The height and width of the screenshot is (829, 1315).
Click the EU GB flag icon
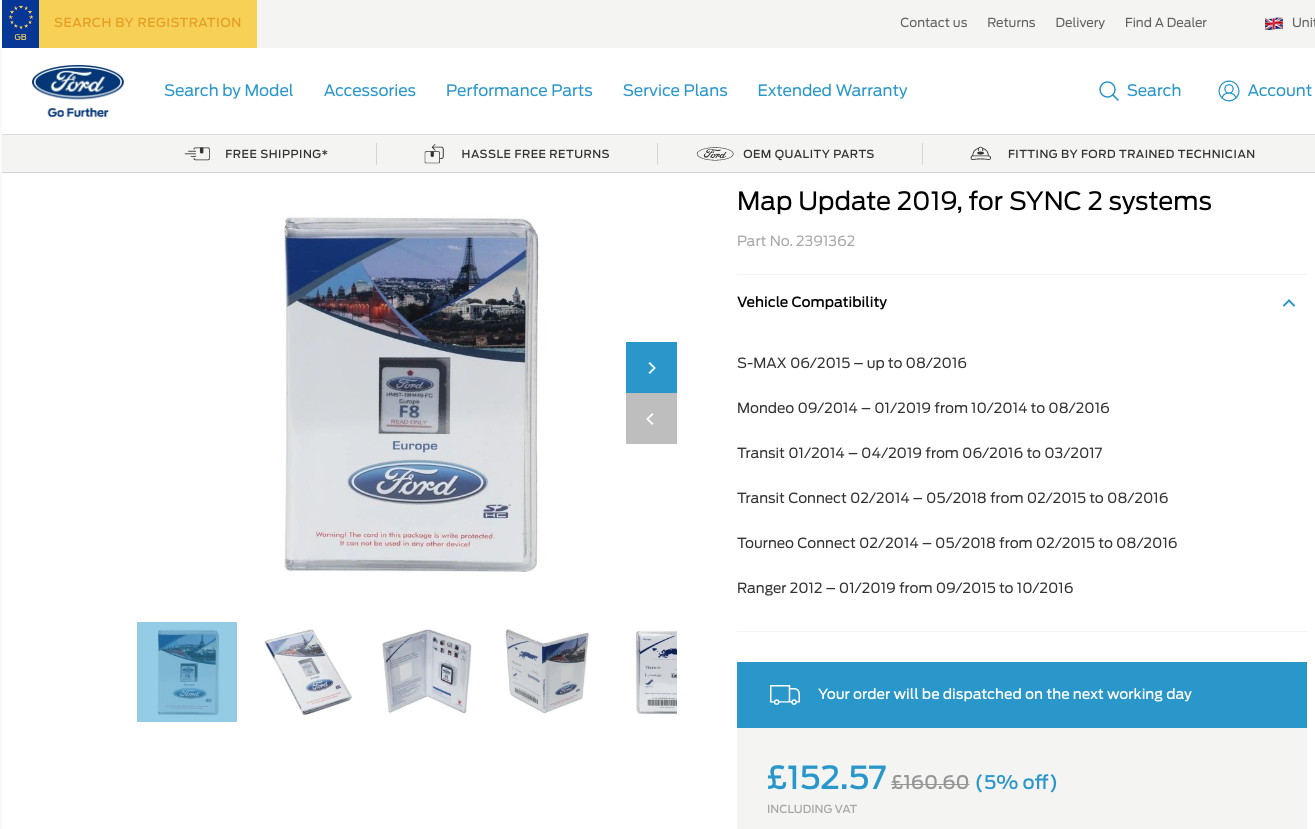click(20, 24)
